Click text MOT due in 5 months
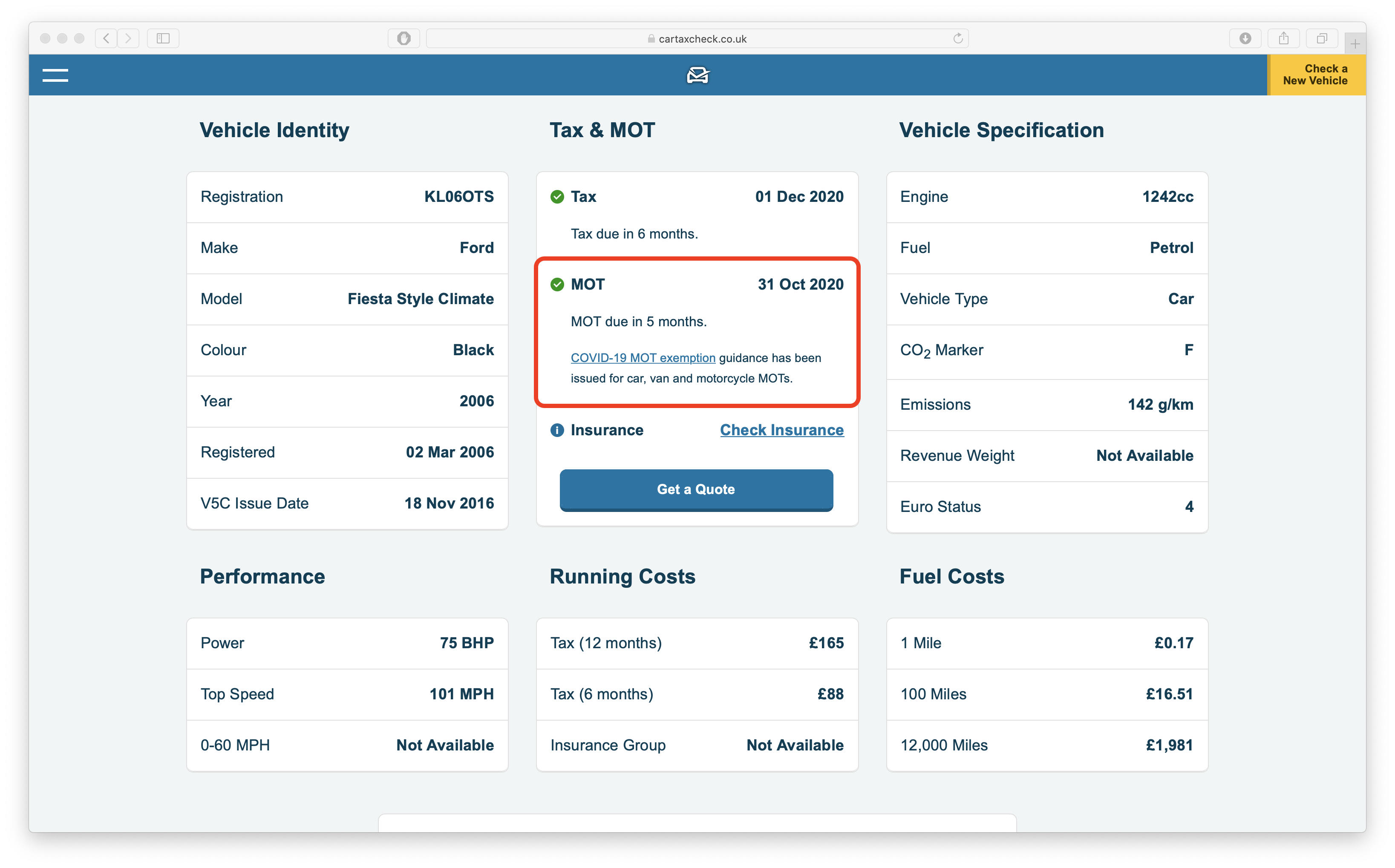The image size is (1395, 868). click(x=639, y=322)
